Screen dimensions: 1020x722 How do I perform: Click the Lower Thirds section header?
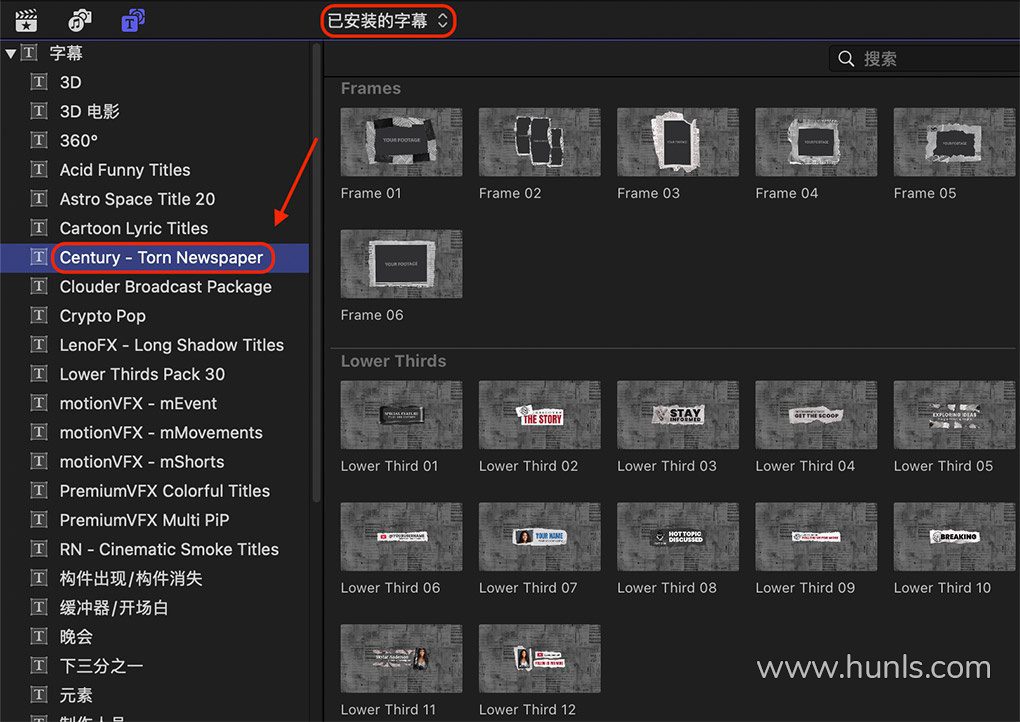pos(394,361)
